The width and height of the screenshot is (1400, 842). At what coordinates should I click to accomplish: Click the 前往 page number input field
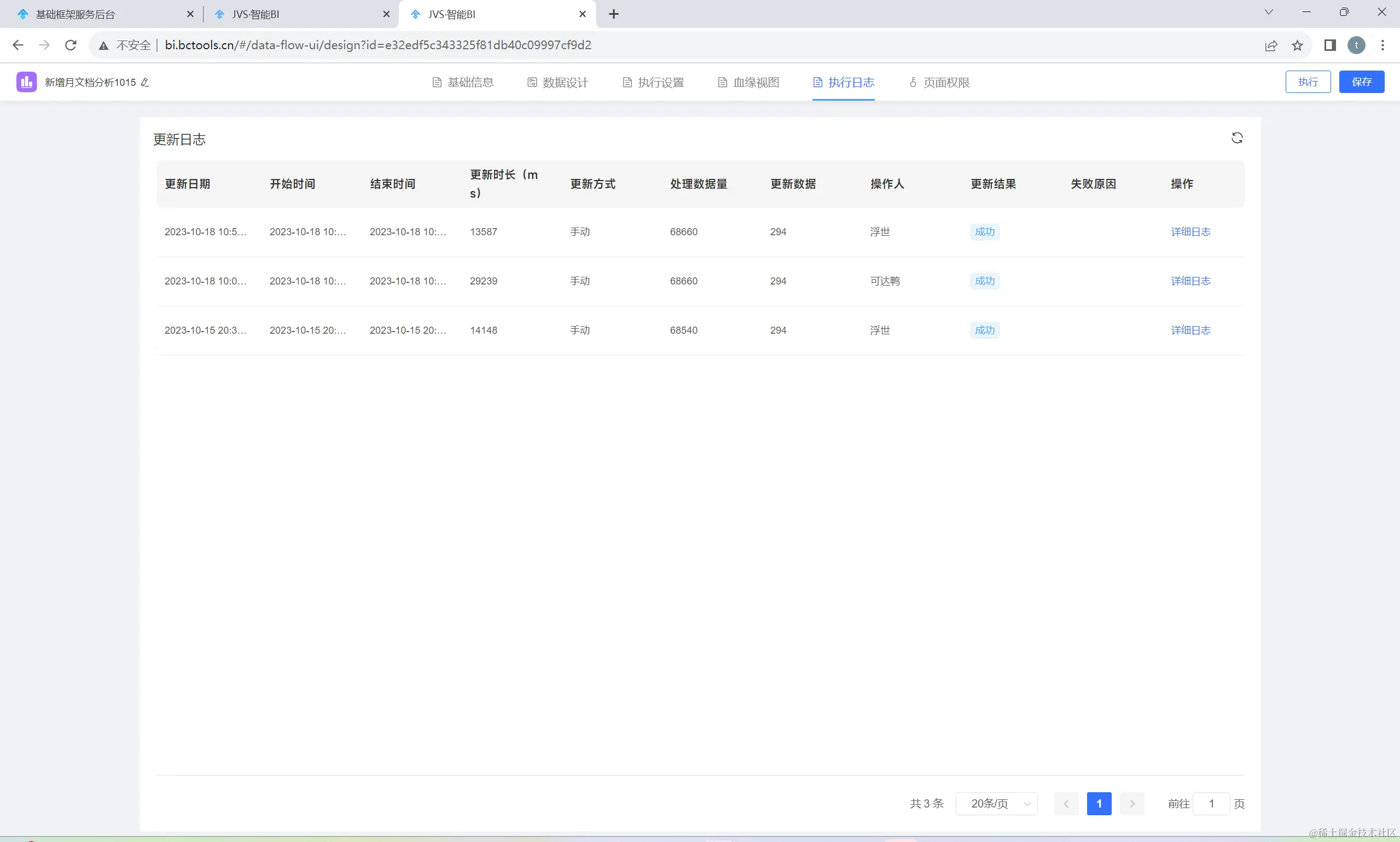[1211, 803]
